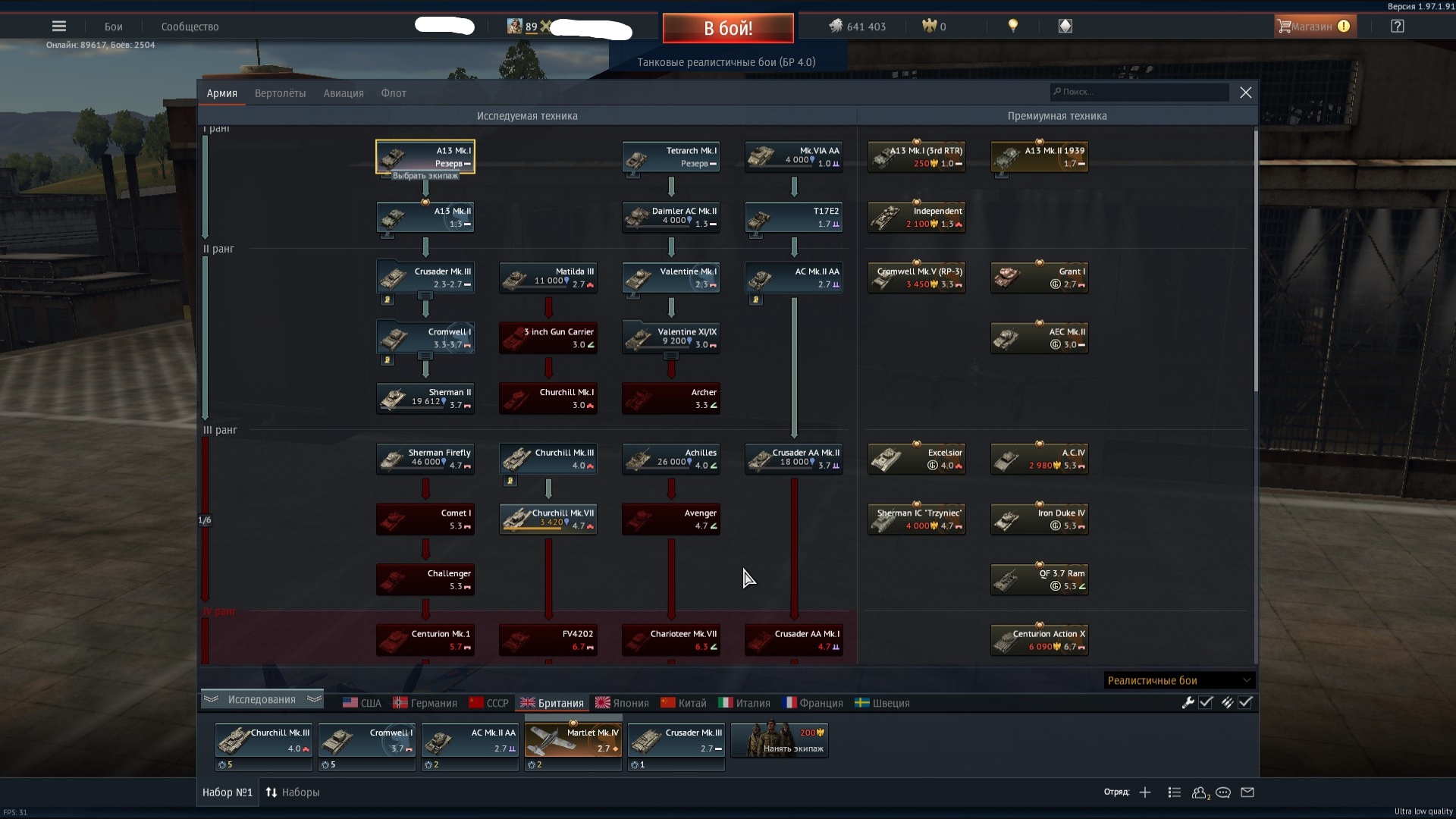Image resolution: width=1456 pixels, height=819 pixels.
Task: Select the Matilda III vehicle tile
Action: pos(548,278)
